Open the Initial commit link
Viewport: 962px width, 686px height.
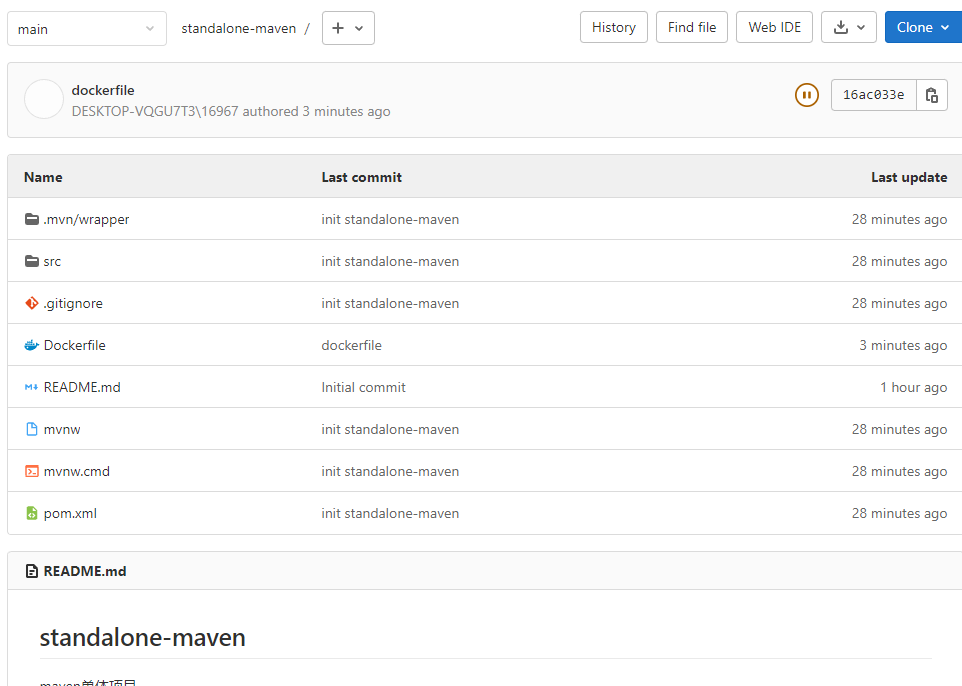[363, 387]
